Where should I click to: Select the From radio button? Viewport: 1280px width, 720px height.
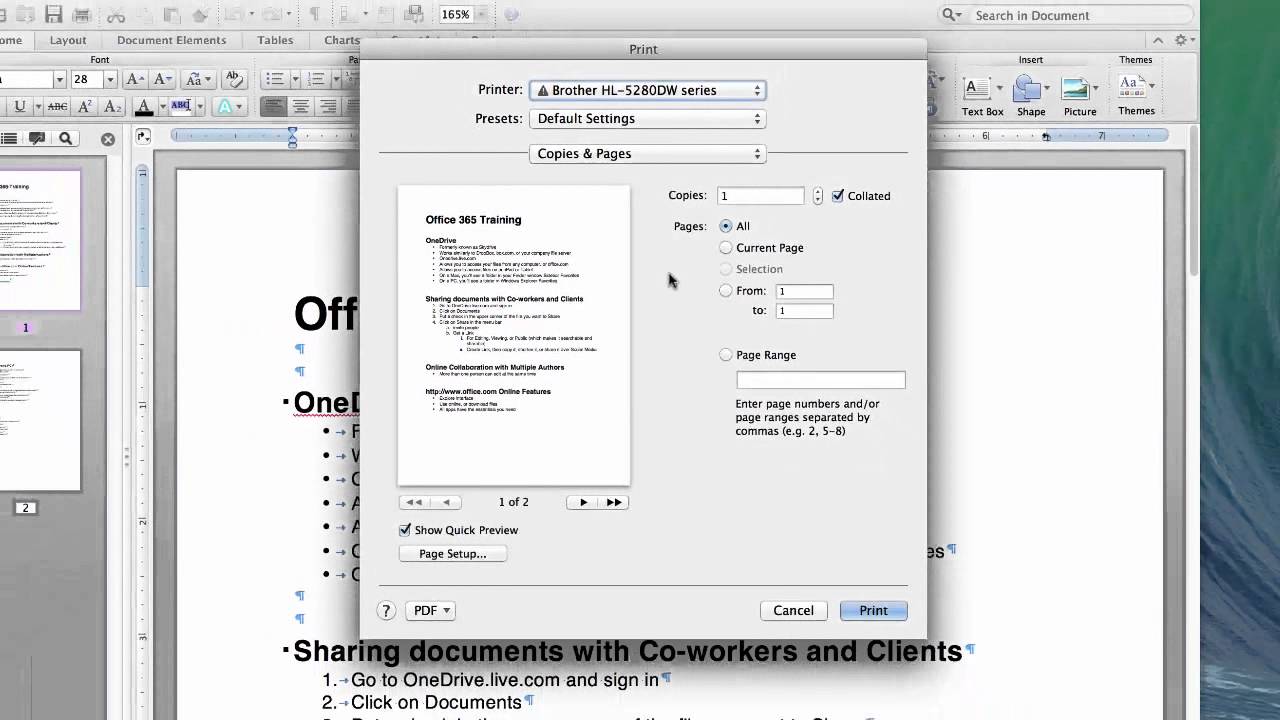pyautogui.click(x=726, y=291)
